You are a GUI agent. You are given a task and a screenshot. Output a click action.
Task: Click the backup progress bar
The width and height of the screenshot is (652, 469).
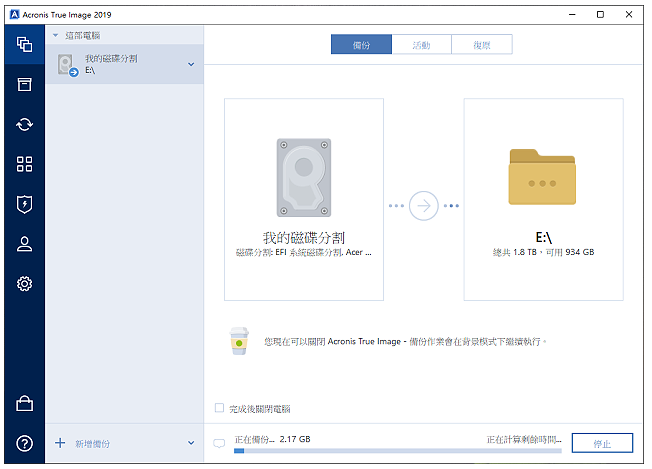coord(398,451)
